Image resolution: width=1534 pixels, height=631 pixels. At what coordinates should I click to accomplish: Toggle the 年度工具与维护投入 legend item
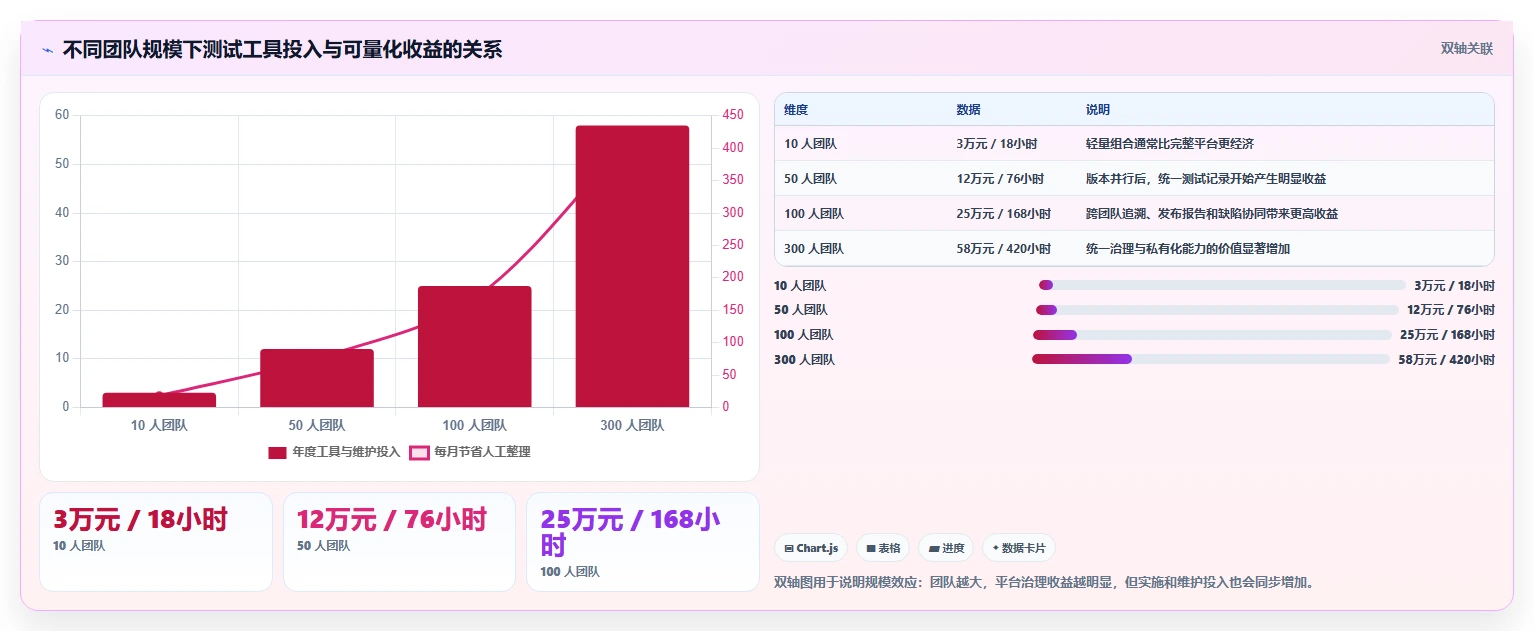pyautogui.click(x=334, y=452)
